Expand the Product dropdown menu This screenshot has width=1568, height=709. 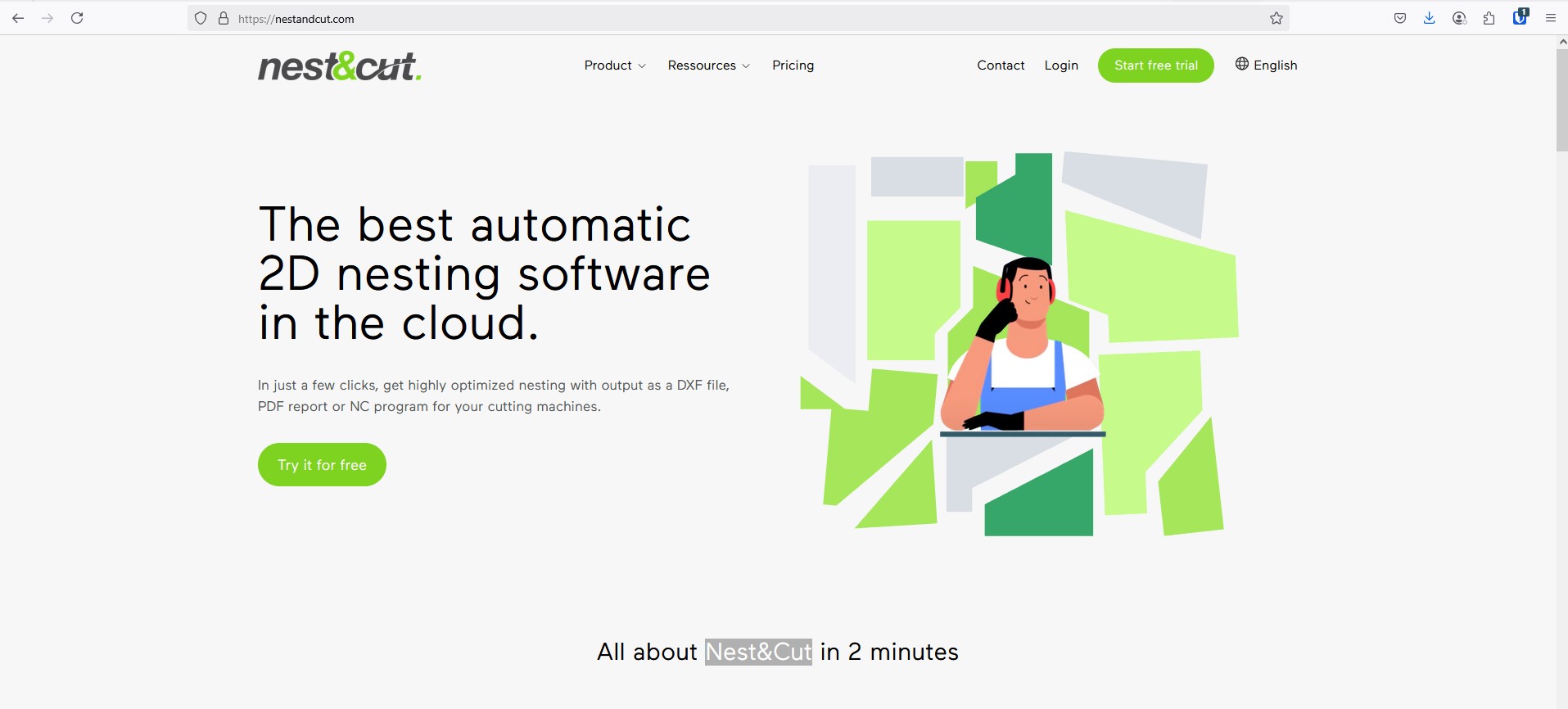[x=615, y=65]
